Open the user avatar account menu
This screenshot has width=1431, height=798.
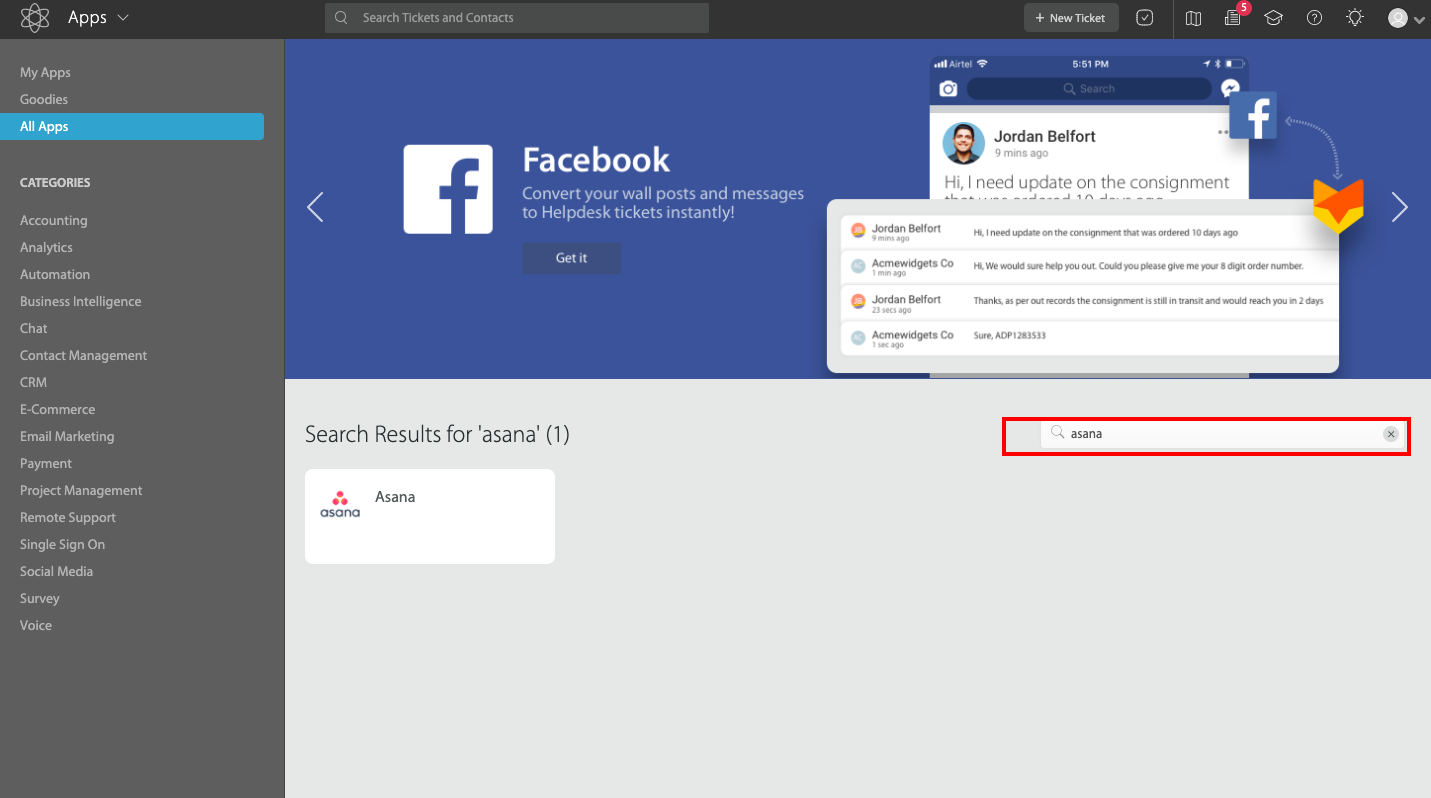pyautogui.click(x=1406, y=18)
